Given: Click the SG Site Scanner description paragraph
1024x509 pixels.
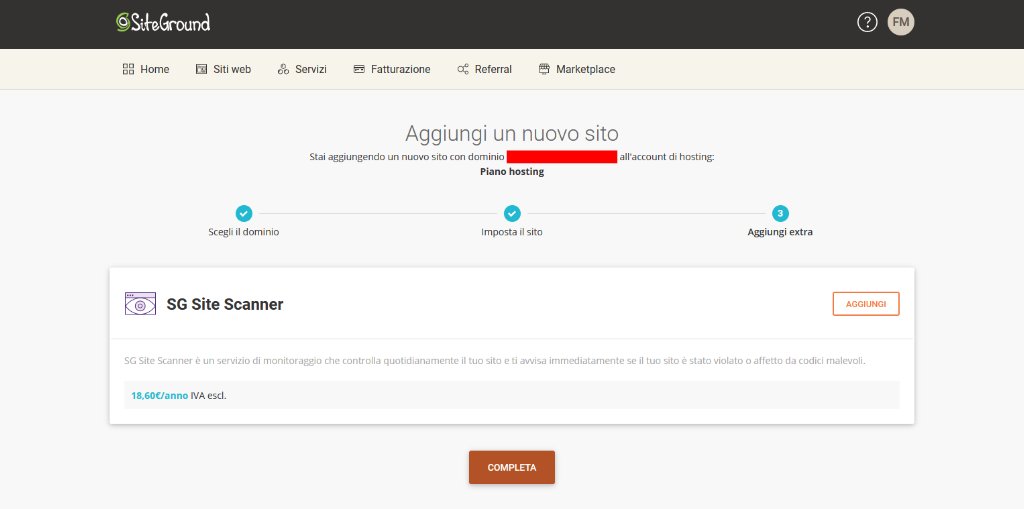Looking at the screenshot, I should [x=494, y=361].
